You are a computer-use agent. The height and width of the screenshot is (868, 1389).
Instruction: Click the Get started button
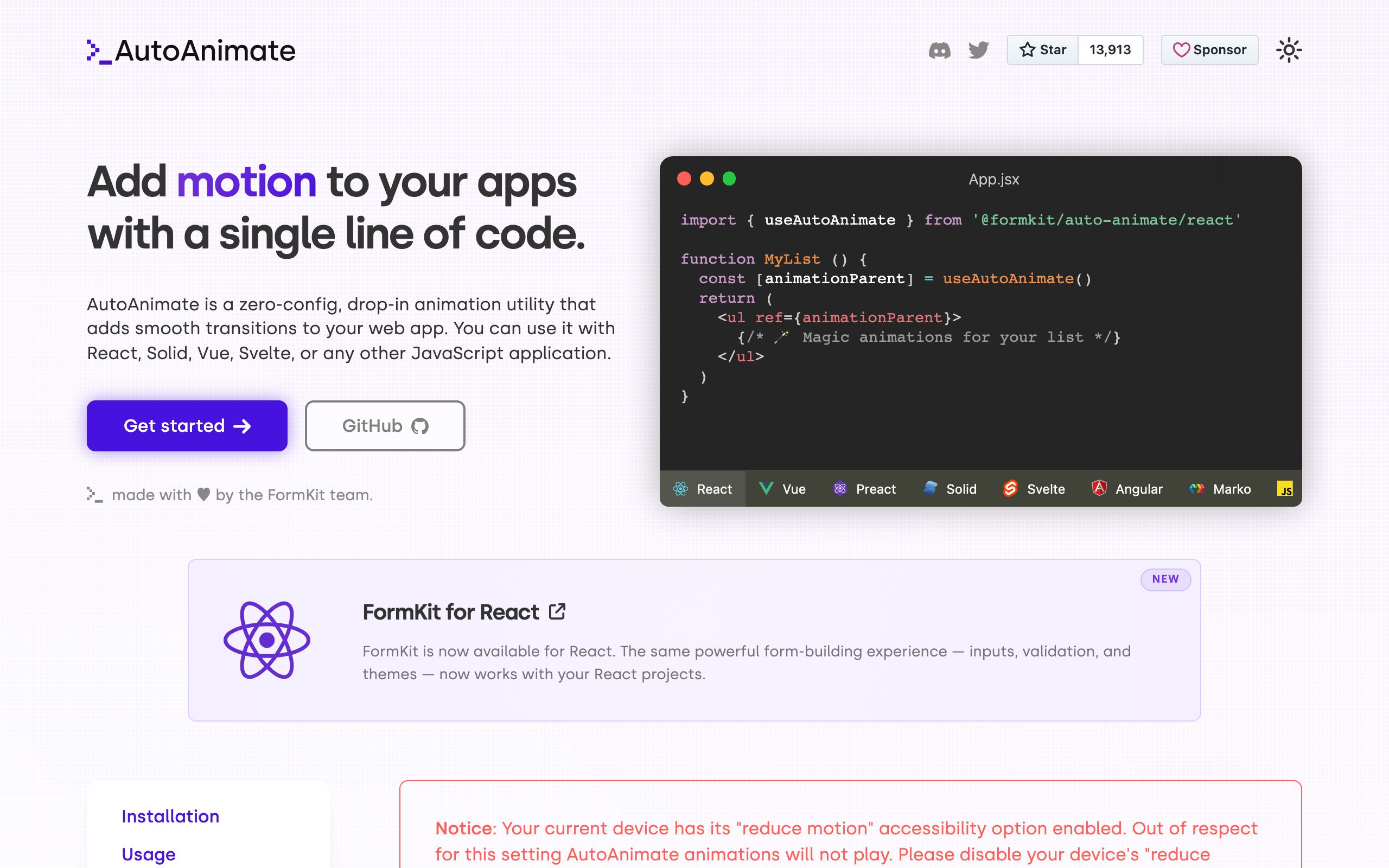187,425
